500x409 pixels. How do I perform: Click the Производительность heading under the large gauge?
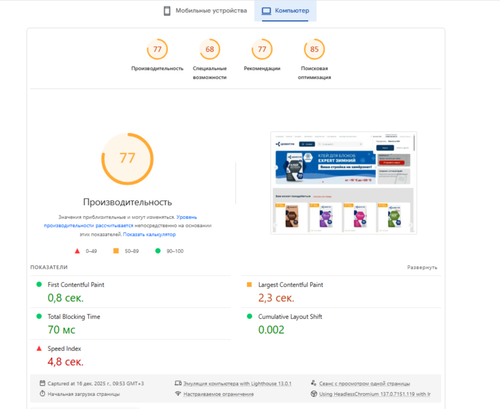click(x=128, y=202)
